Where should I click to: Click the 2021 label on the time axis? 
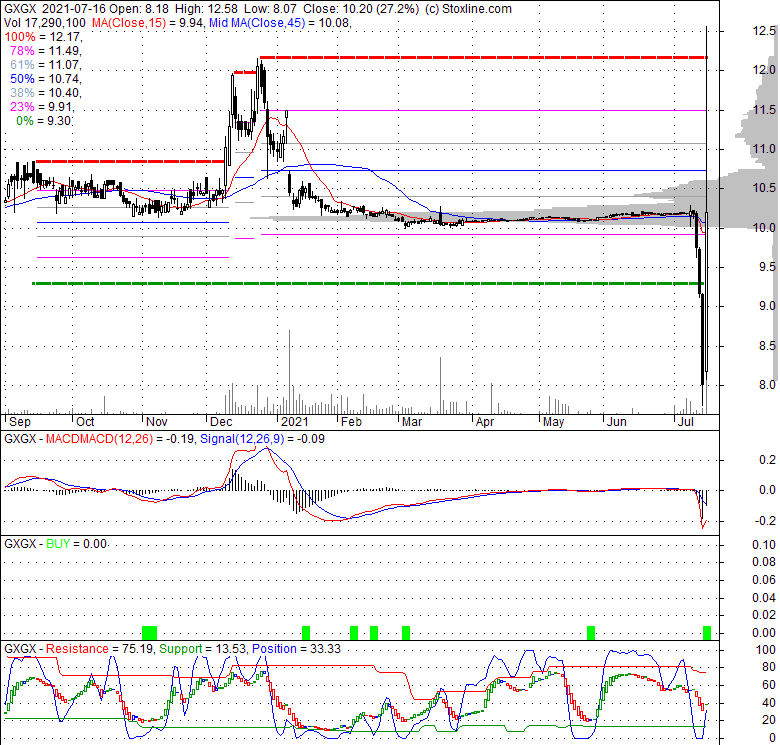pyautogui.click(x=294, y=422)
